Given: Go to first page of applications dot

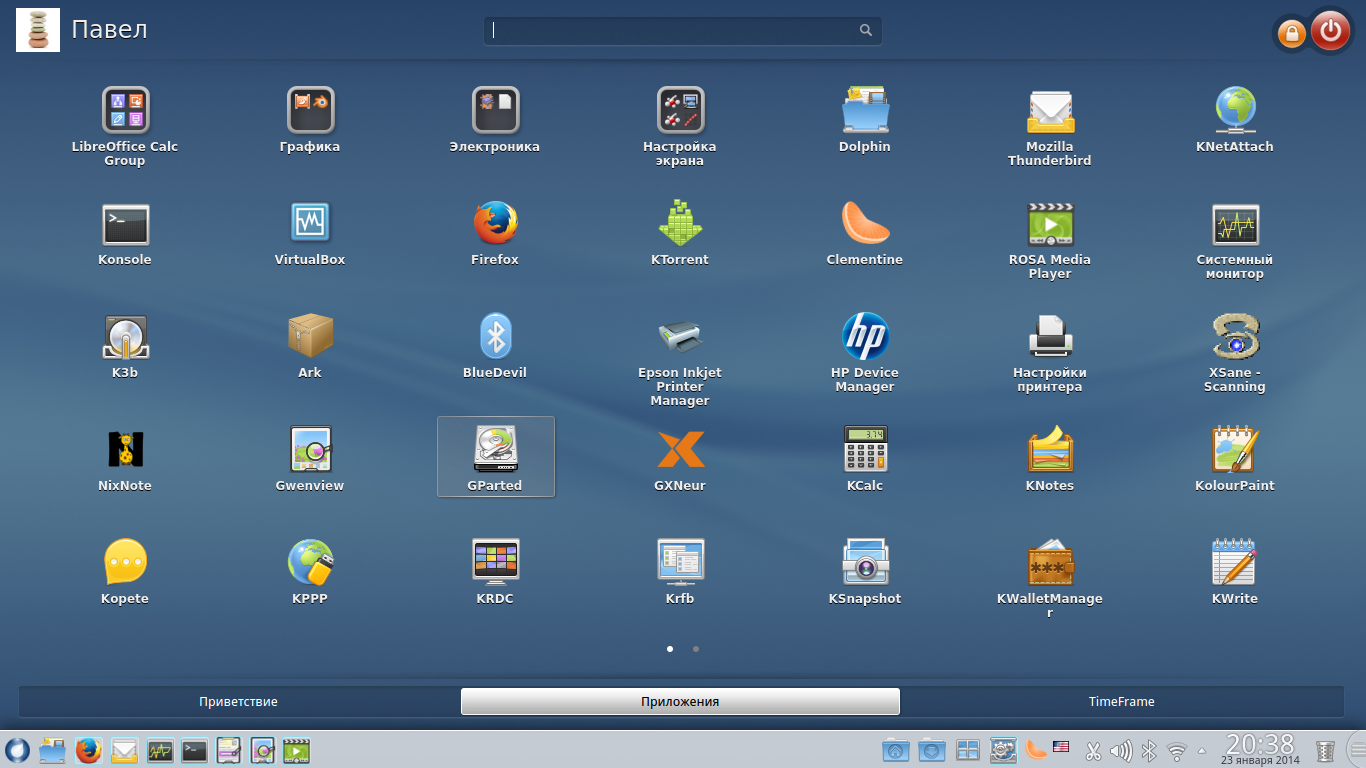Looking at the screenshot, I should point(670,649).
